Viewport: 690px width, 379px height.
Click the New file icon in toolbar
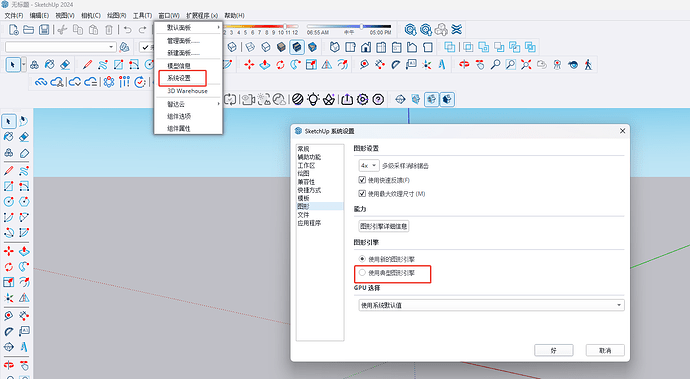point(13,29)
